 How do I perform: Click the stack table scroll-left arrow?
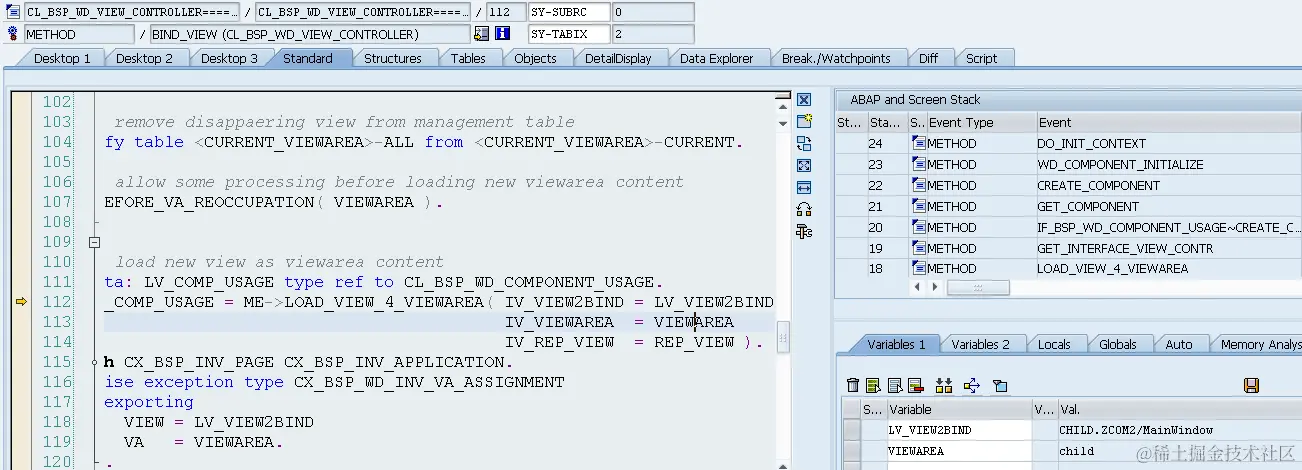(919, 287)
